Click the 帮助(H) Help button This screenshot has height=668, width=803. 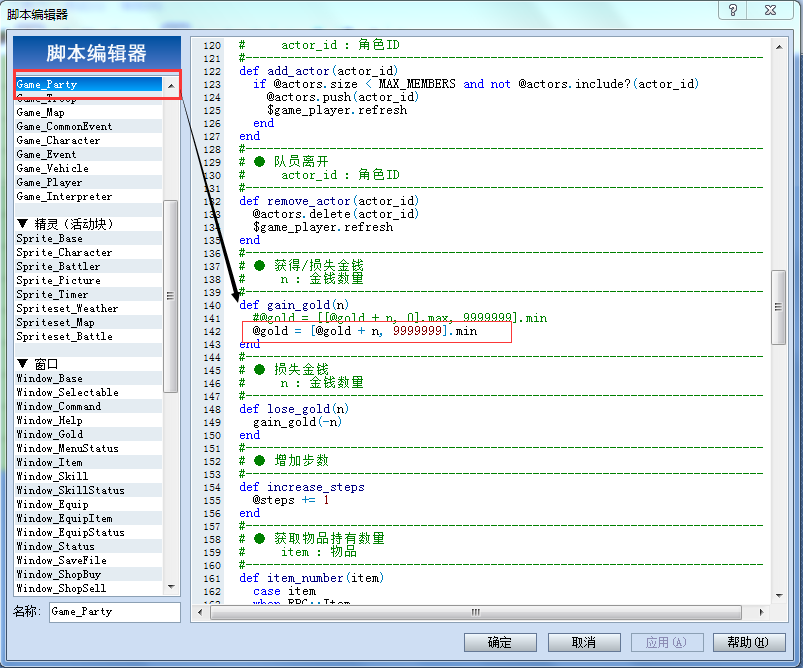coord(749,642)
